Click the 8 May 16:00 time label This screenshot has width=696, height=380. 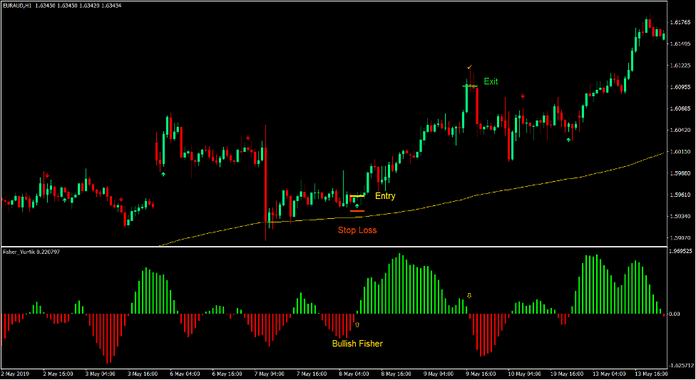click(396, 374)
